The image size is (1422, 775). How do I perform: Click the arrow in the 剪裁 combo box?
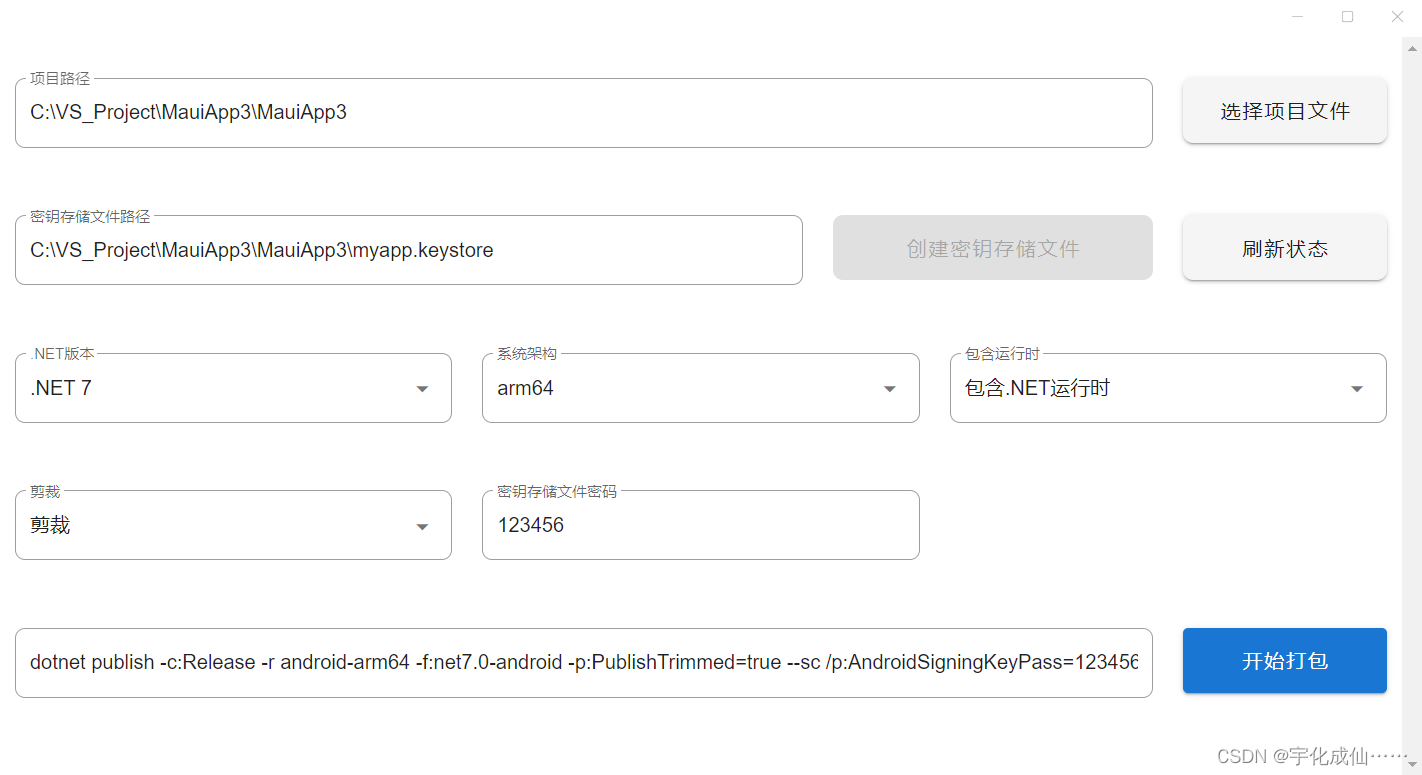tap(422, 527)
